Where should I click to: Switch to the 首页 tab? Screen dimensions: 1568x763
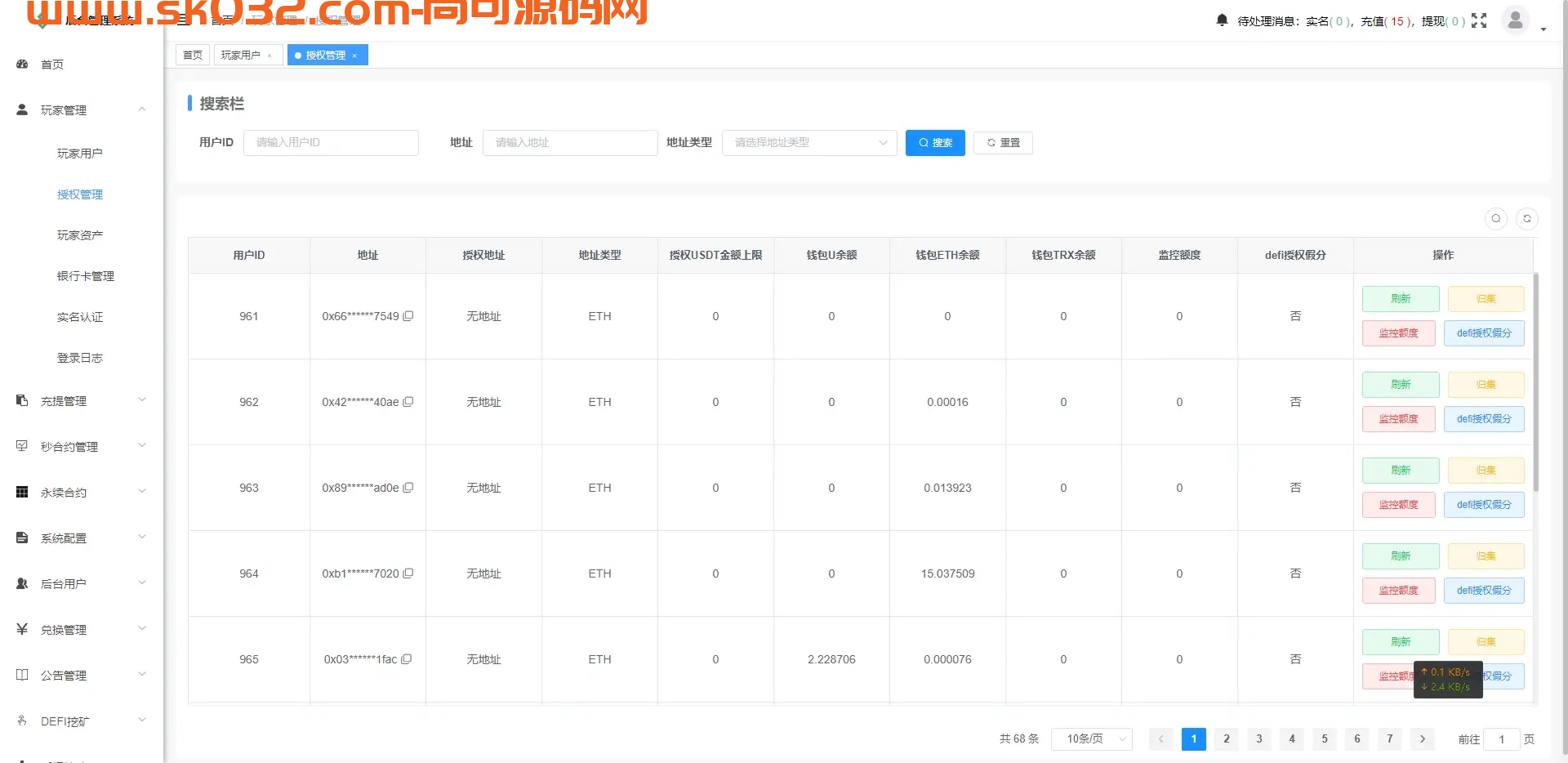click(x=192, y=55)
